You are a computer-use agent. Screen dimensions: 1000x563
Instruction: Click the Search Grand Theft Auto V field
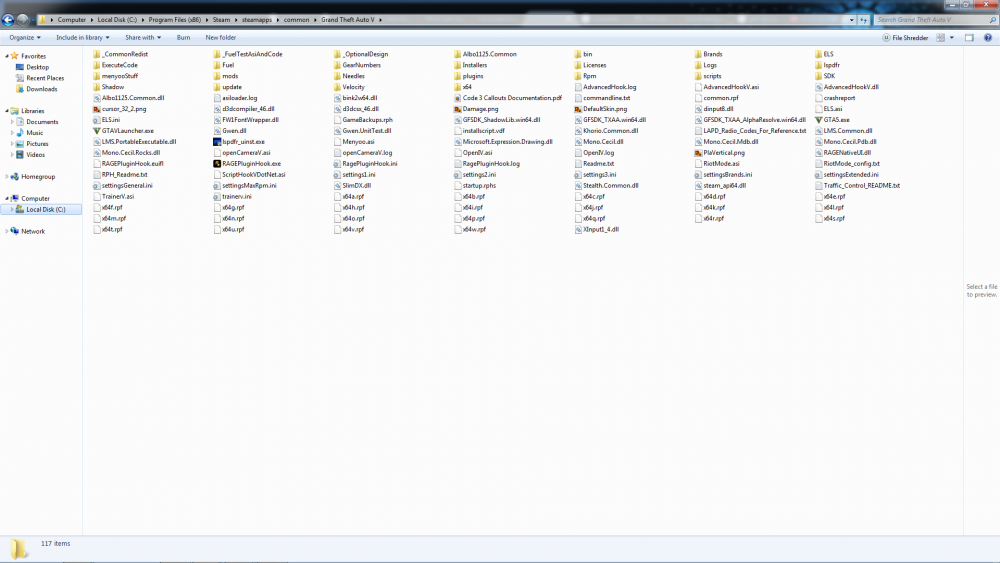[x=935, y=20]
